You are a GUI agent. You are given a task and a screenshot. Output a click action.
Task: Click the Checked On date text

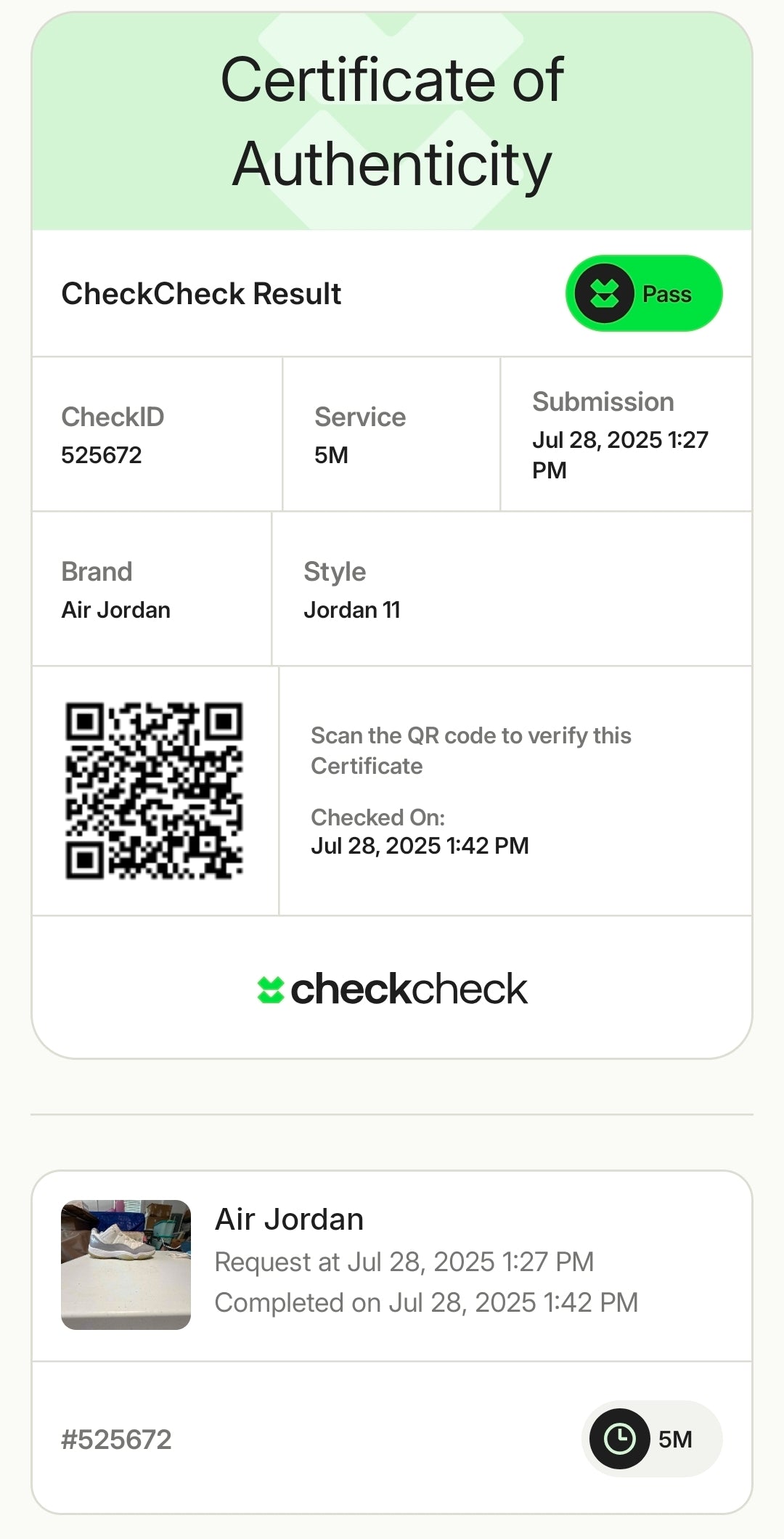coord(420,846)
